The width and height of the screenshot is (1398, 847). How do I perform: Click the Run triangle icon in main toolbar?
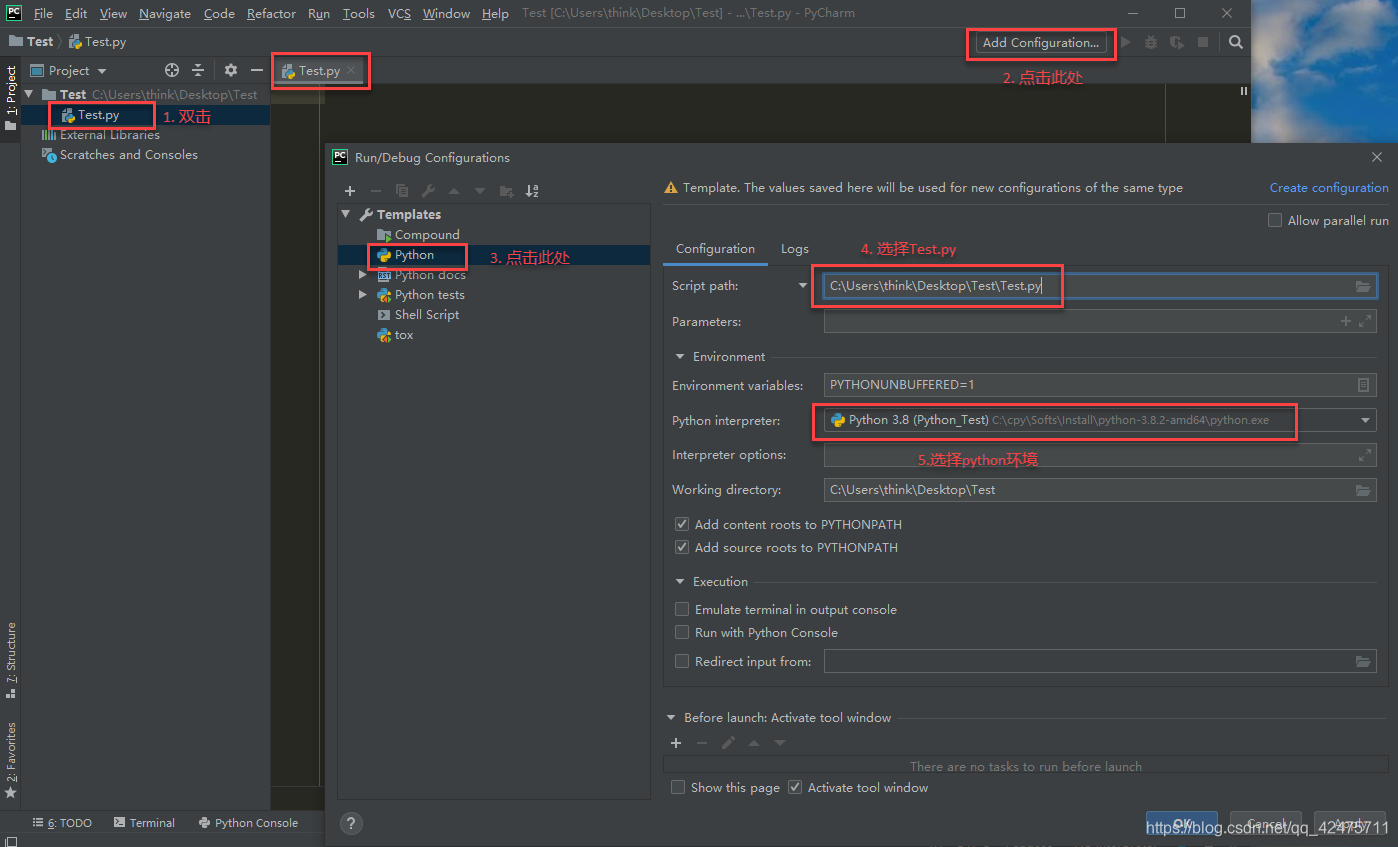tap(1126, 42)
